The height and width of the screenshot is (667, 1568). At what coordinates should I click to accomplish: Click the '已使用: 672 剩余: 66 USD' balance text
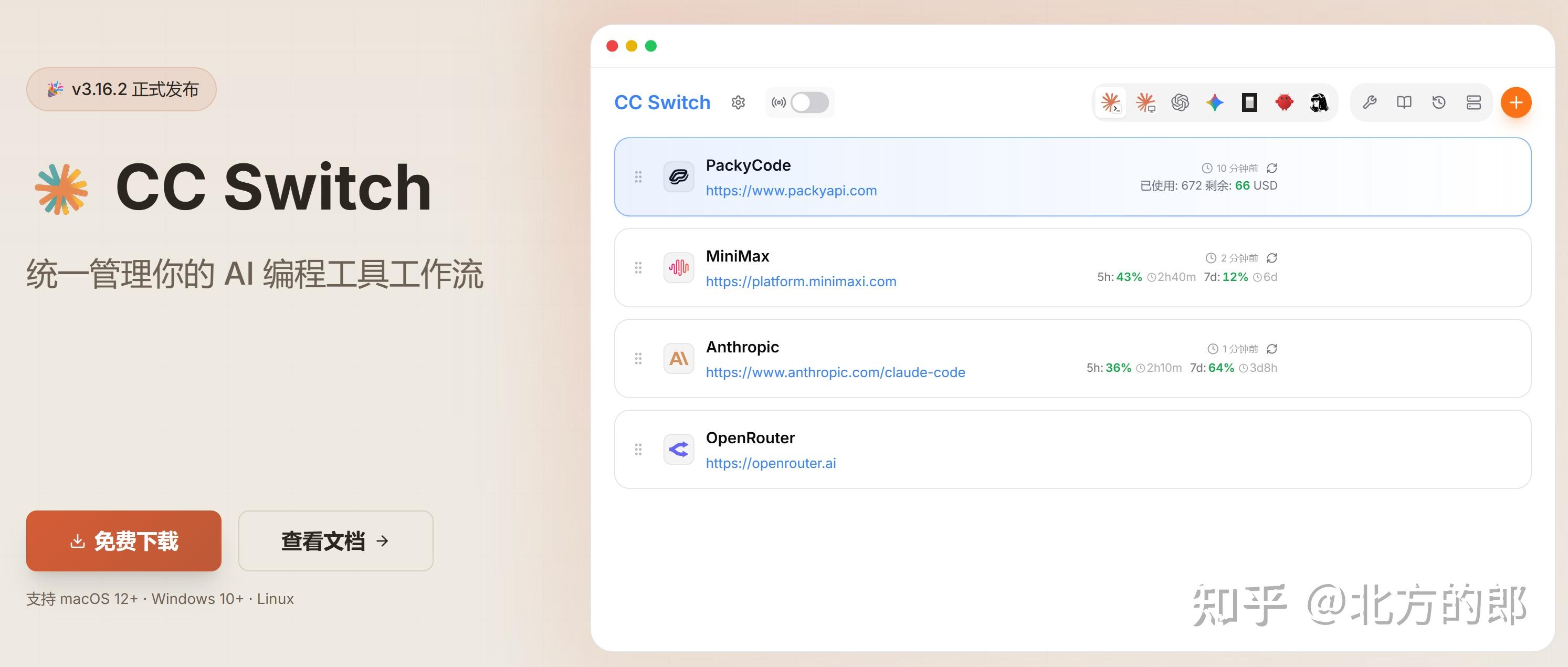point(1208,186)
